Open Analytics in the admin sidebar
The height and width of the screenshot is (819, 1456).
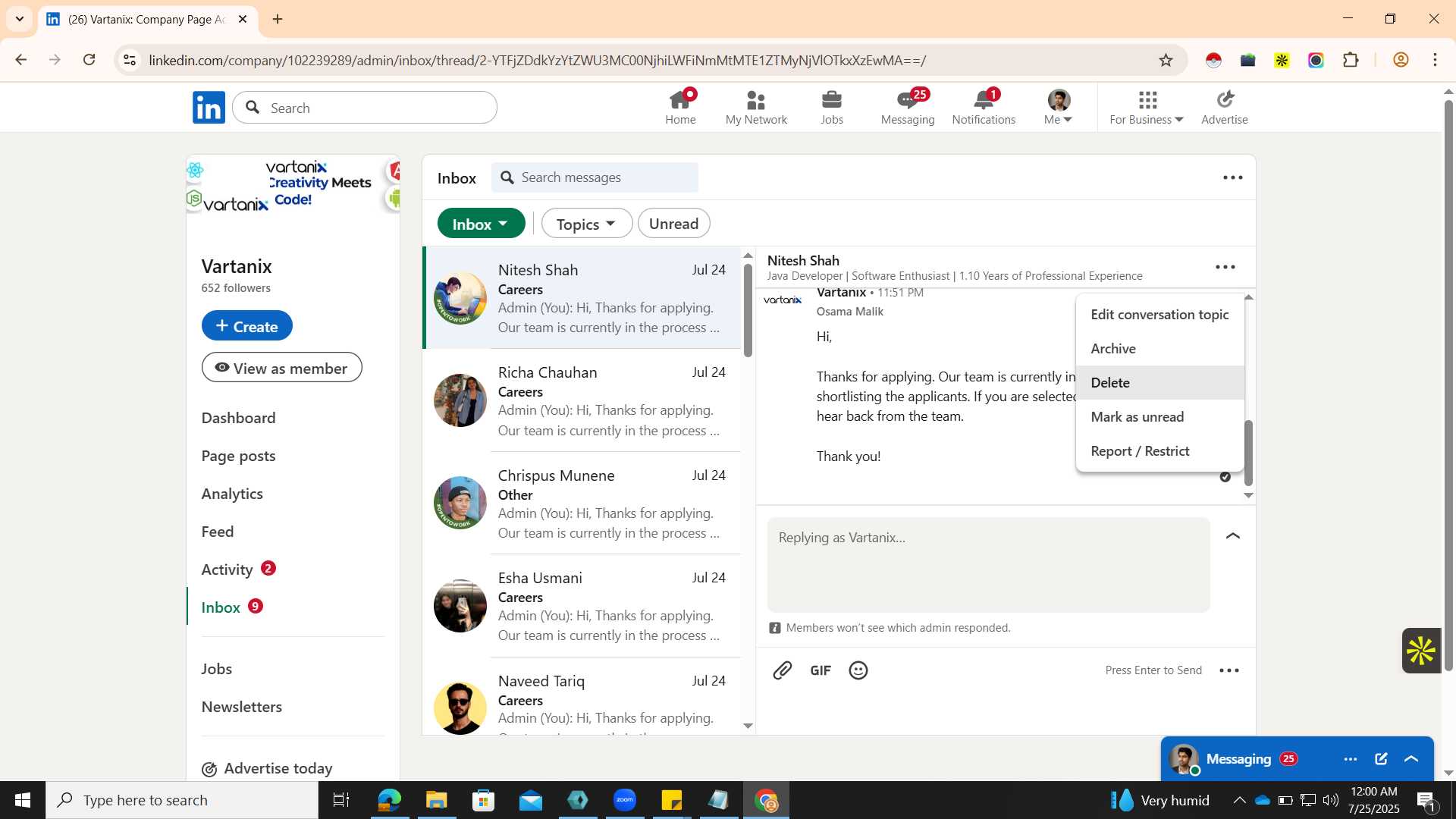pyautogui.click(x=232, y=494)
